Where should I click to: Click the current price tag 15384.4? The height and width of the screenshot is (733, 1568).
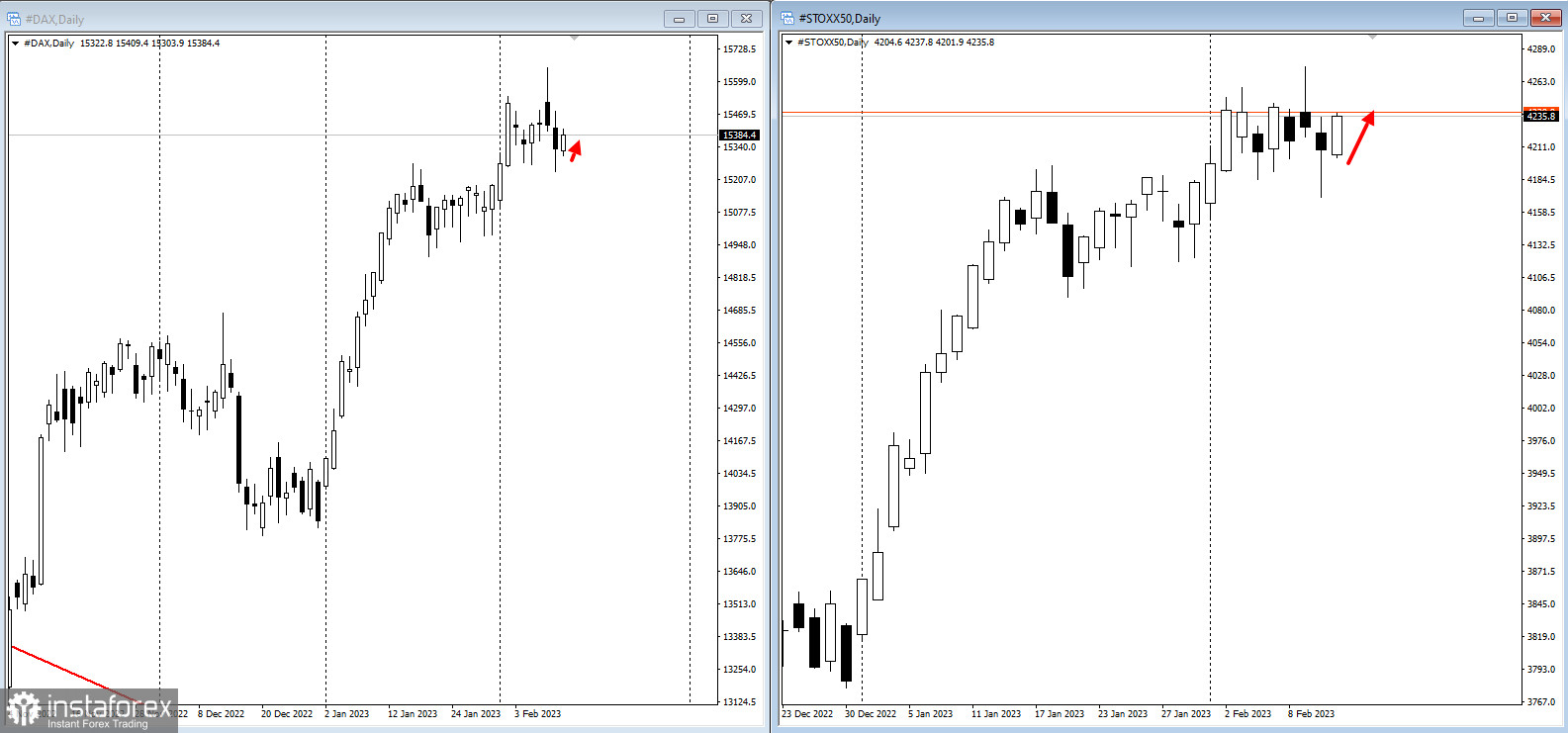pos(739,135)
